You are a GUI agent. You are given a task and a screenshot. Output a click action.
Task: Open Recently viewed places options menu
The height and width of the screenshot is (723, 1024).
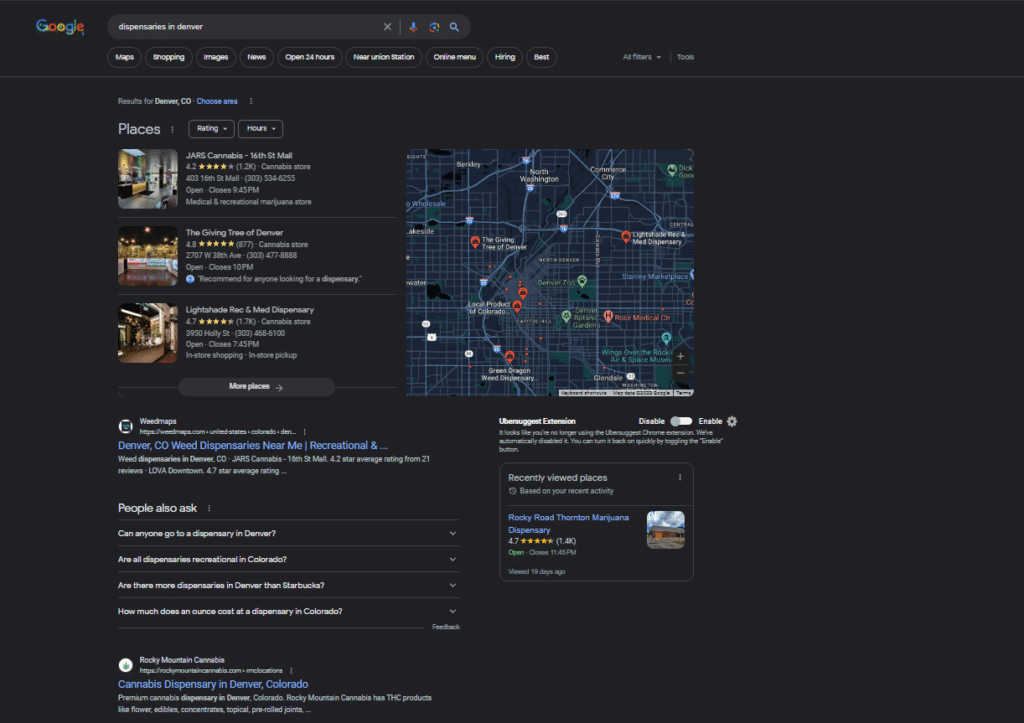[x=680, y=477]
